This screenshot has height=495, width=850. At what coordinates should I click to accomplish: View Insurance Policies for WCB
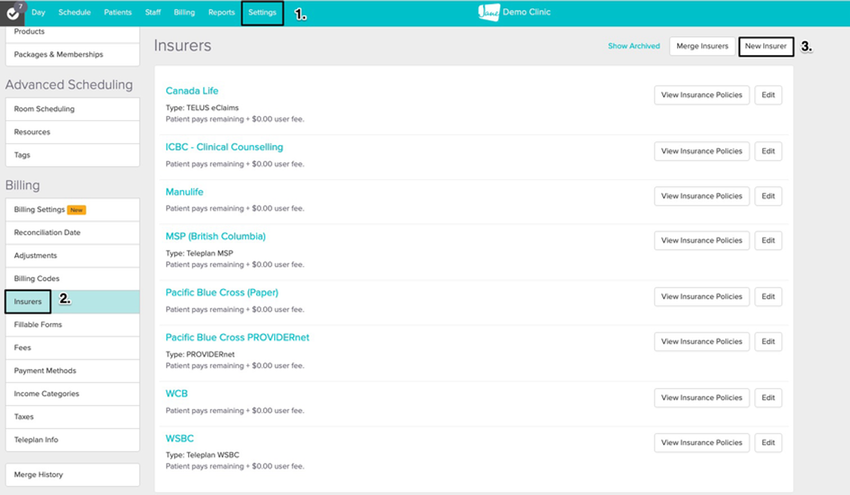pos(701,398)
